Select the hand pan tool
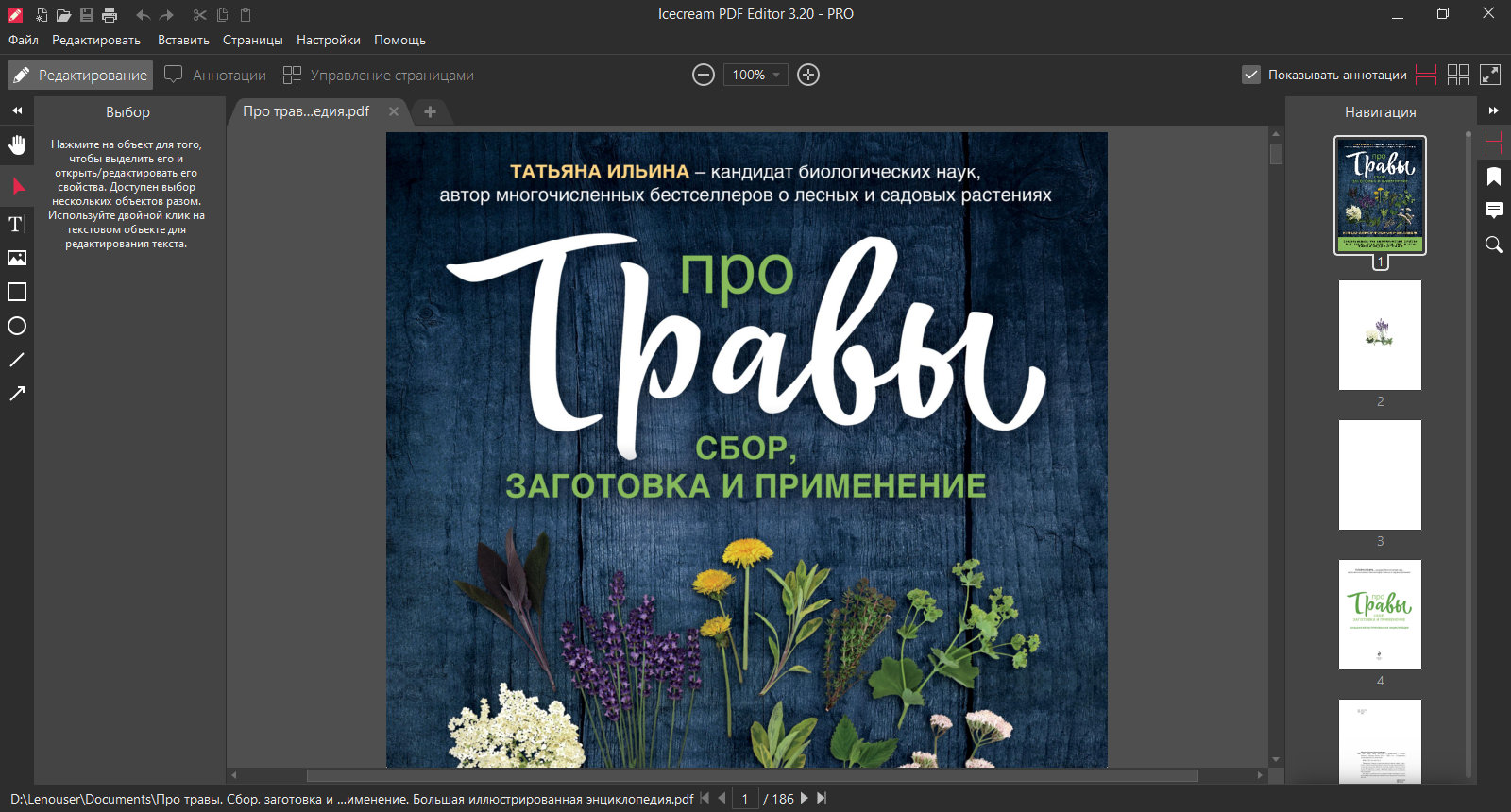Image resolution: width=1511 pixels, height=812 pixels. point(17,145)
